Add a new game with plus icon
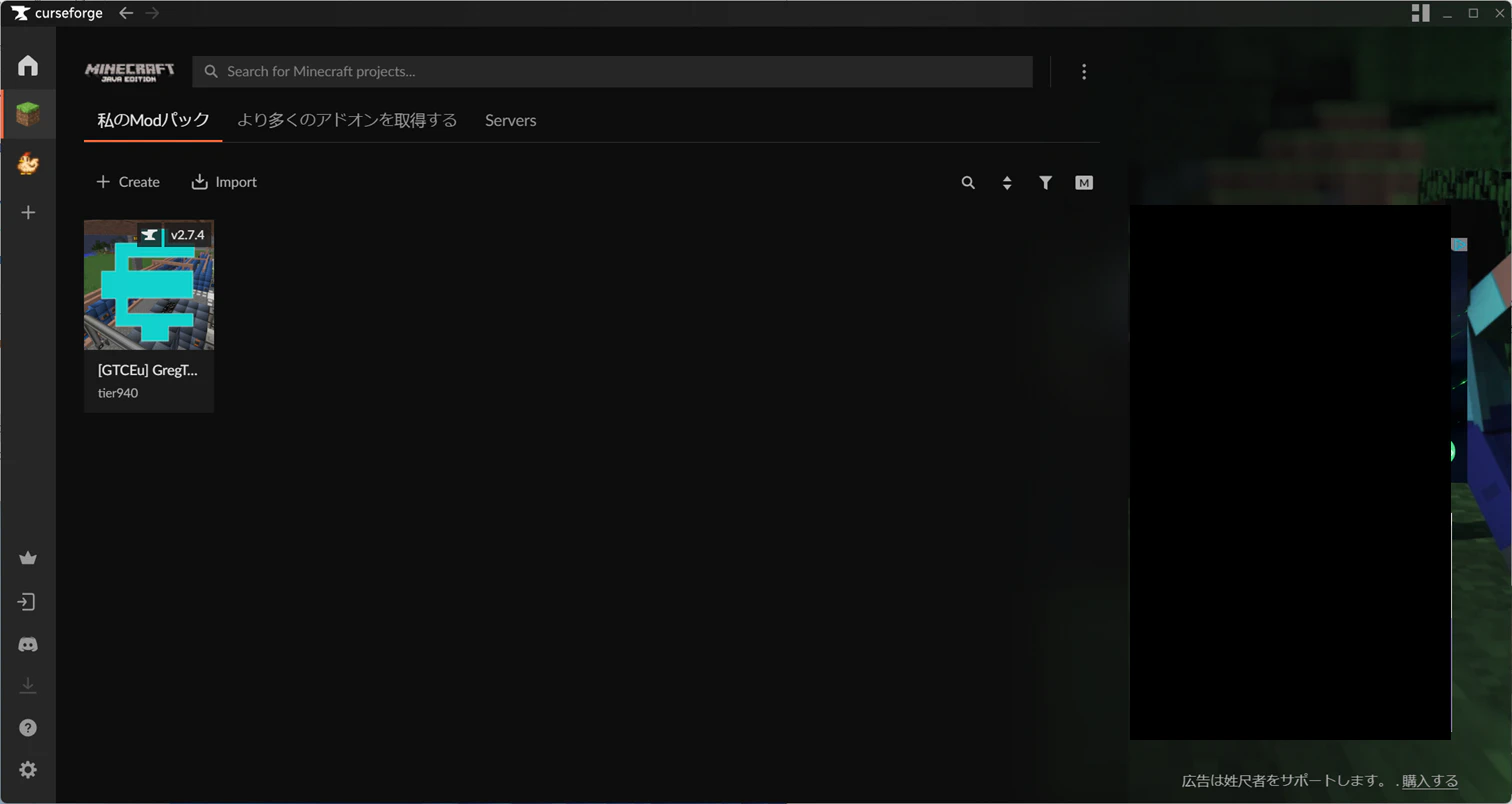Screen dimensions: 1512x804 pyautogui.click(x=28, y=212)
